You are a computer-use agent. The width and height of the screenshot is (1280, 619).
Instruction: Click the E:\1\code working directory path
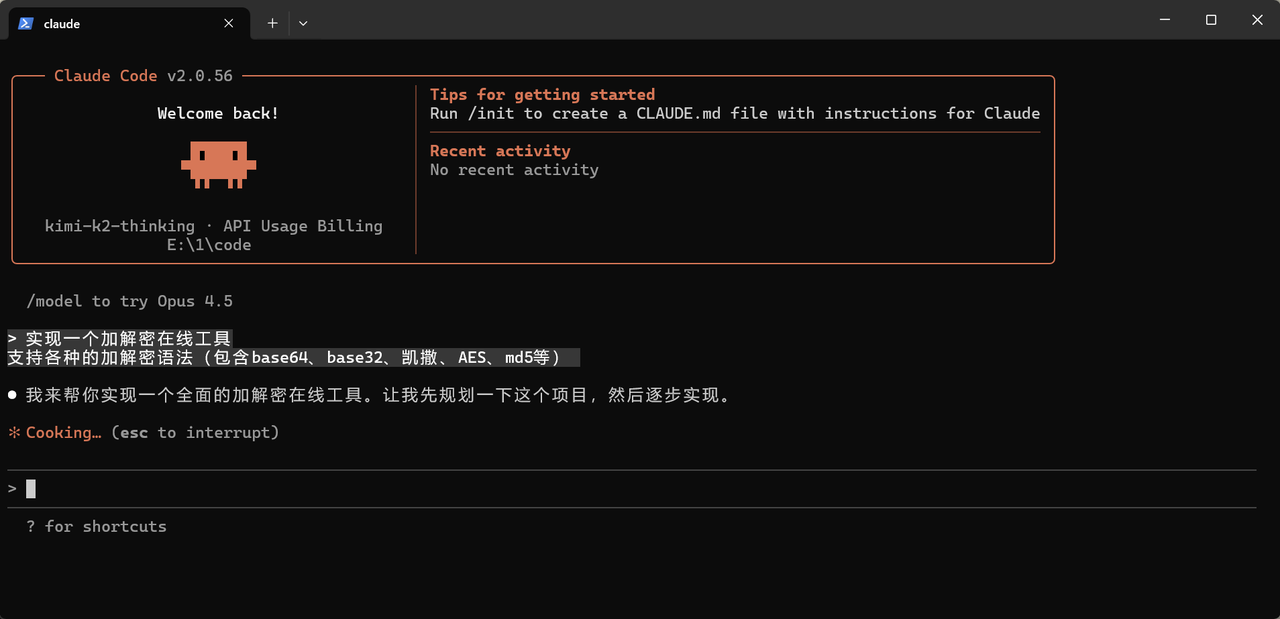point(209,245)
